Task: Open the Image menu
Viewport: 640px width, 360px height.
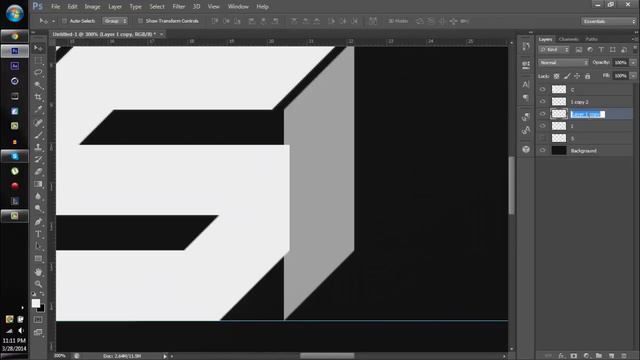Action: click(92, 7)
